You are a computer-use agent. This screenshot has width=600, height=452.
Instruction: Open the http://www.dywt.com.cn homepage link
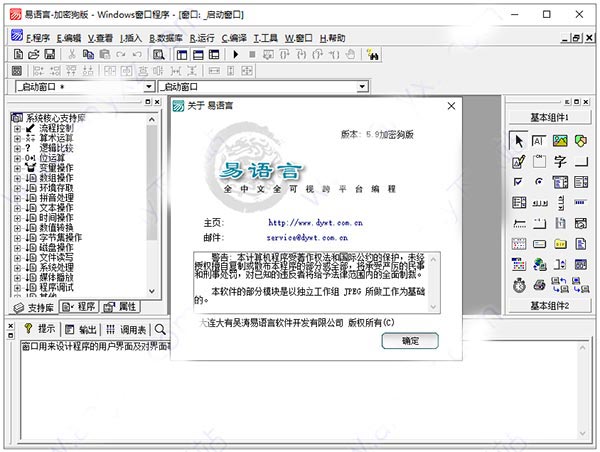click(315, 223)
